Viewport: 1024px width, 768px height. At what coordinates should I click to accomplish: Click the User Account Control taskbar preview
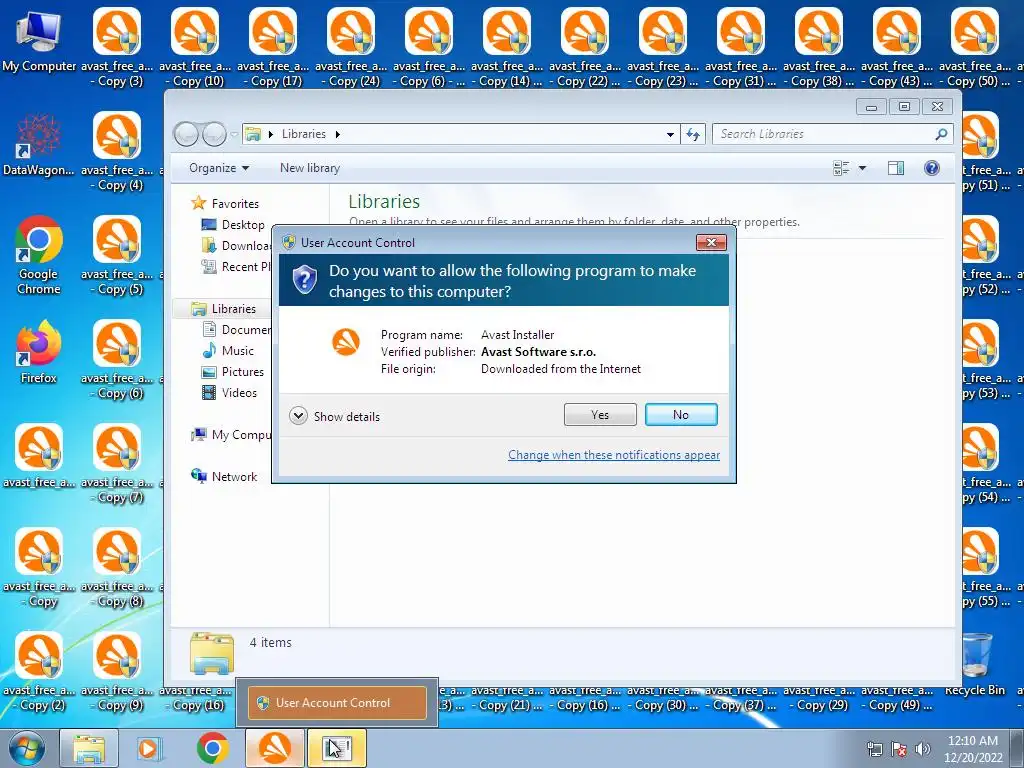[337, 703]
